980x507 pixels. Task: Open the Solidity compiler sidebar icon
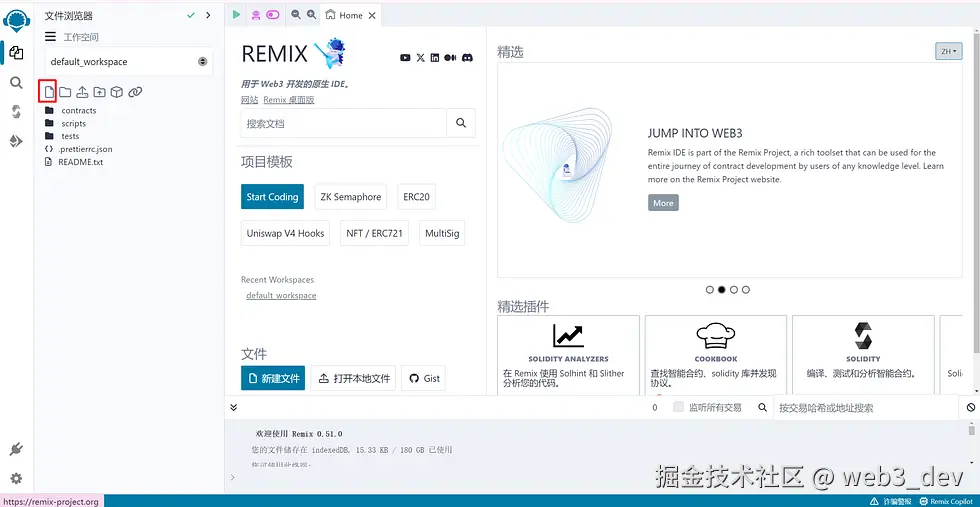16,112
